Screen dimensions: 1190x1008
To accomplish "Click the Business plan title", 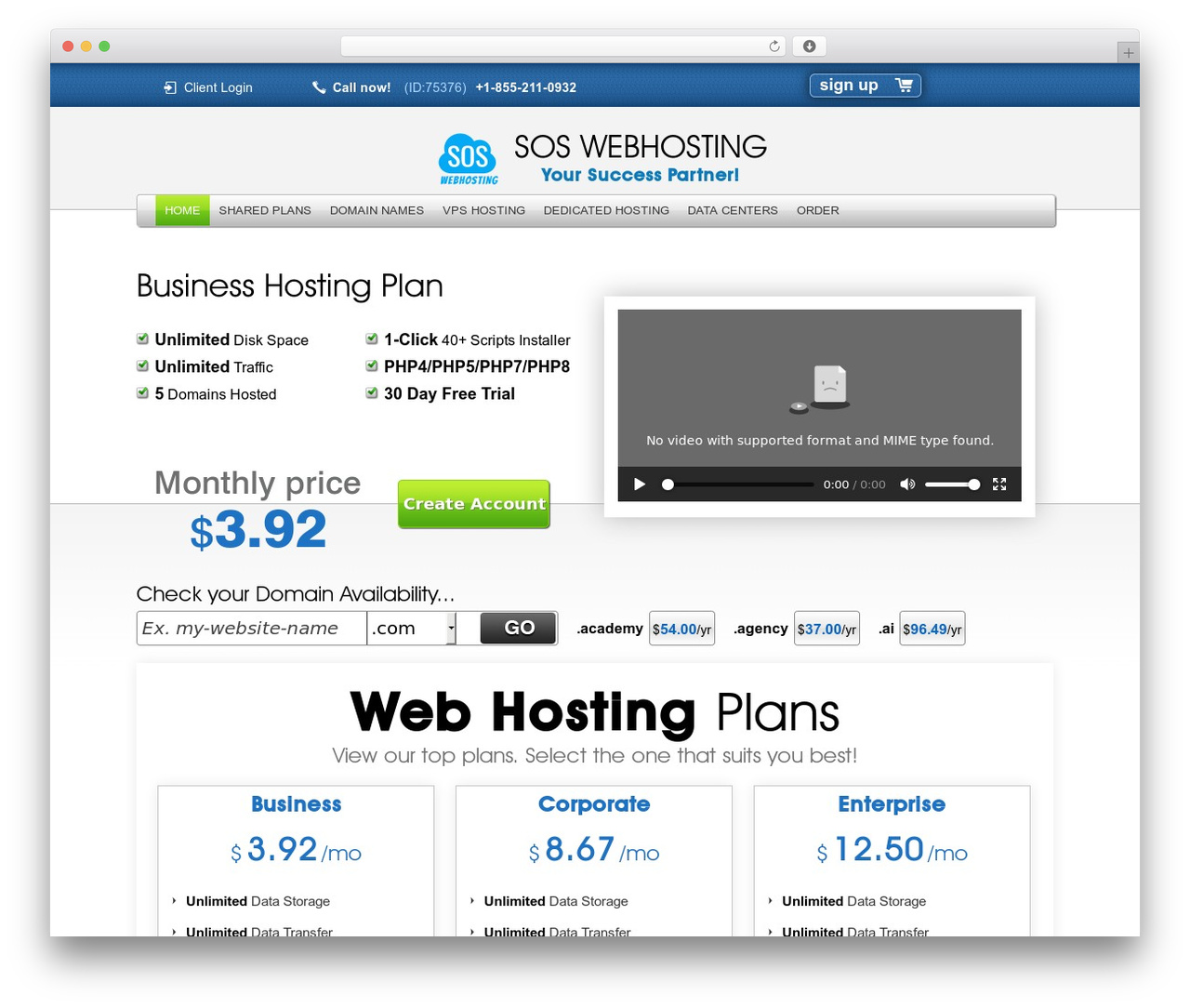I will tap(297, 804).
